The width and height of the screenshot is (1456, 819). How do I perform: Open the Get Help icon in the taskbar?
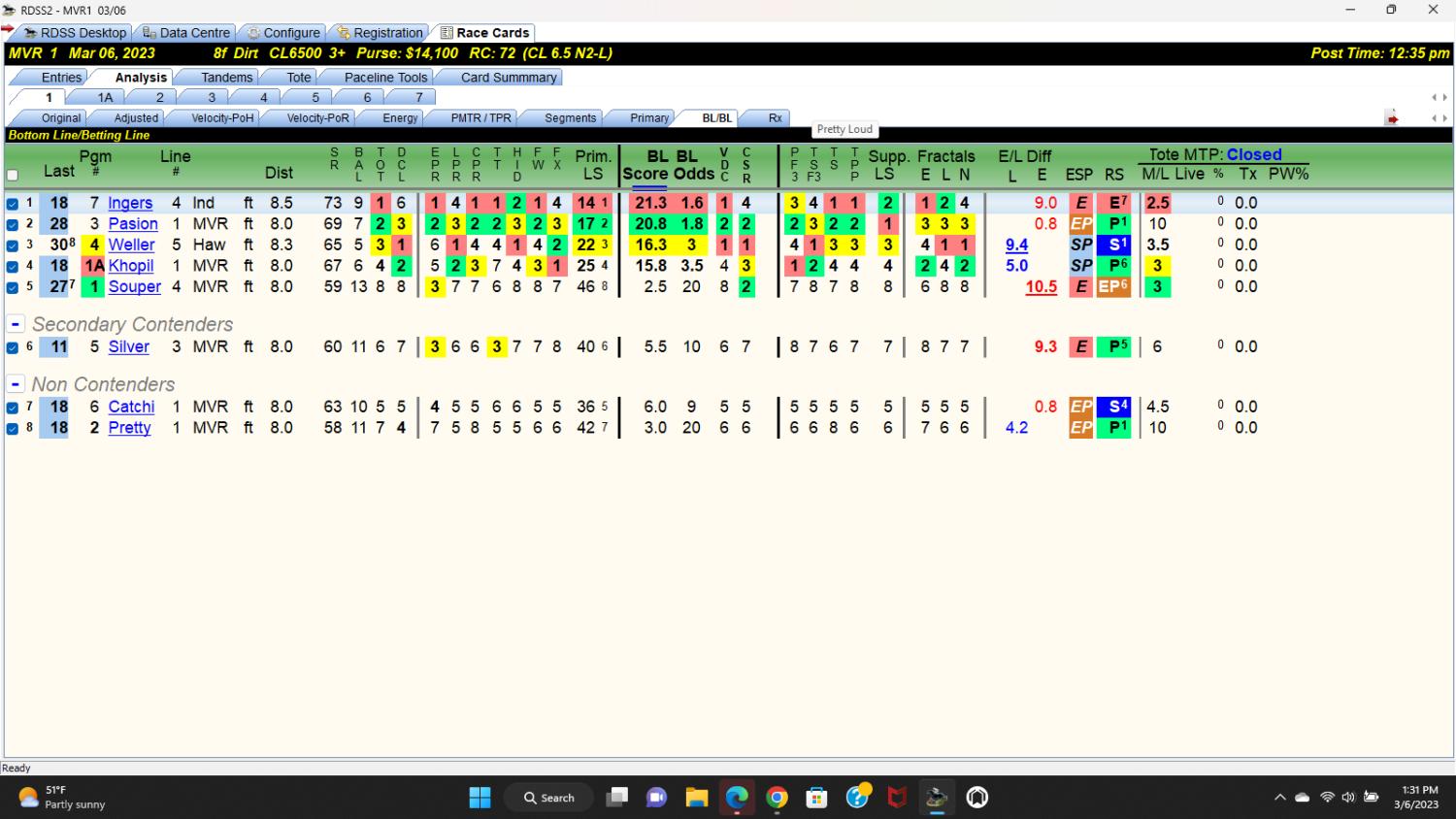tap(857, 798)
